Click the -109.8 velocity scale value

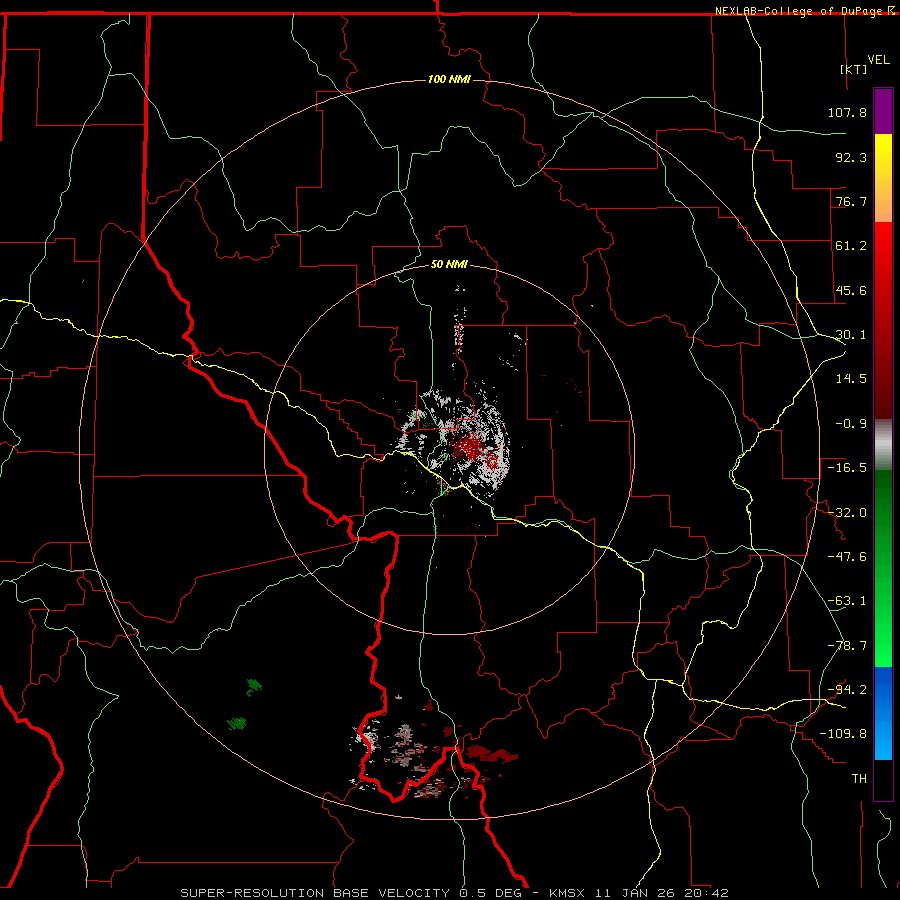click(x=844, y=734)
